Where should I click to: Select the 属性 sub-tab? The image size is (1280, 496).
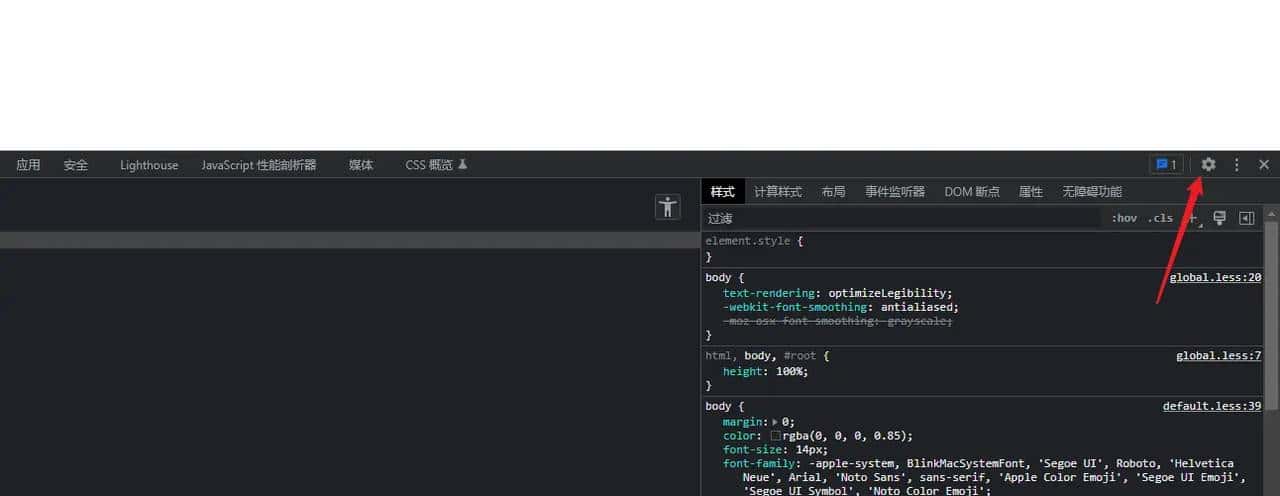point(1030,191)
